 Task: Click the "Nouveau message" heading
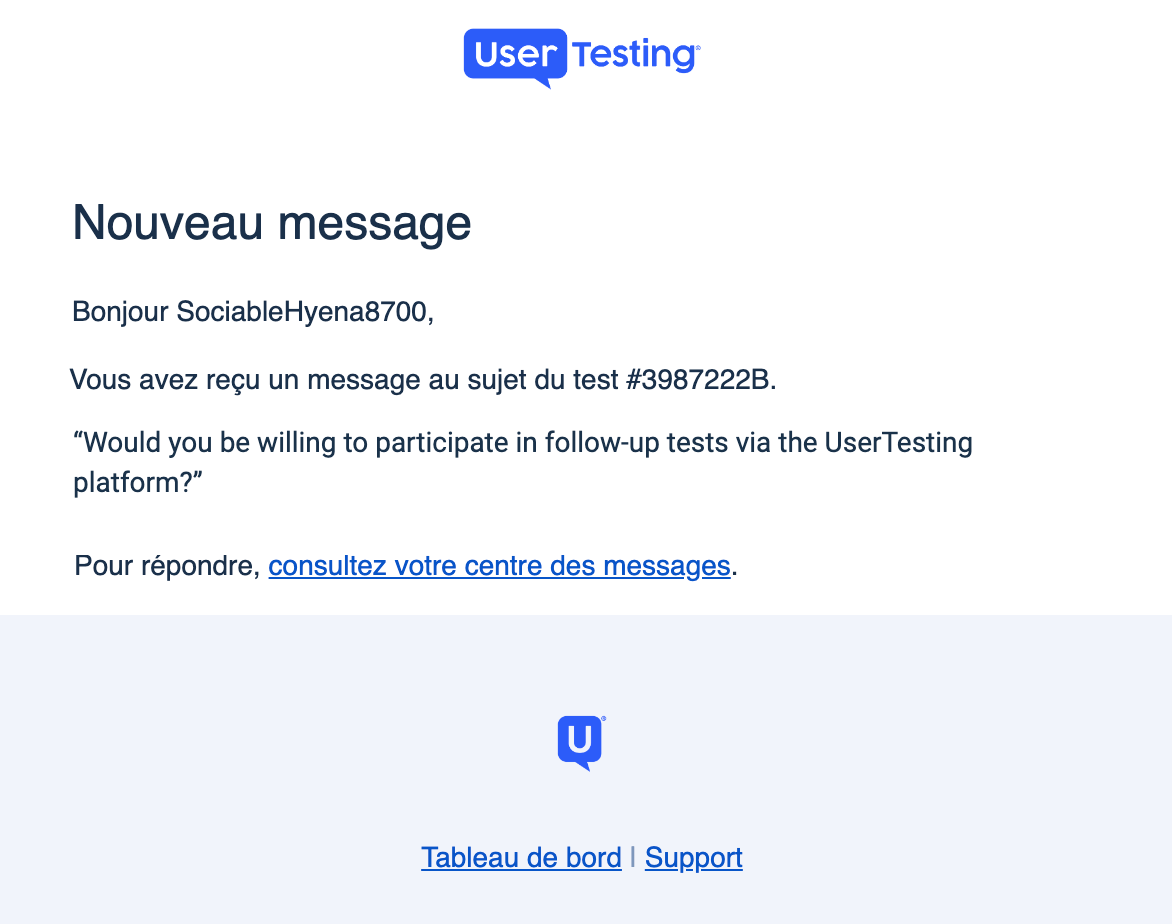(x=272, y=223)
